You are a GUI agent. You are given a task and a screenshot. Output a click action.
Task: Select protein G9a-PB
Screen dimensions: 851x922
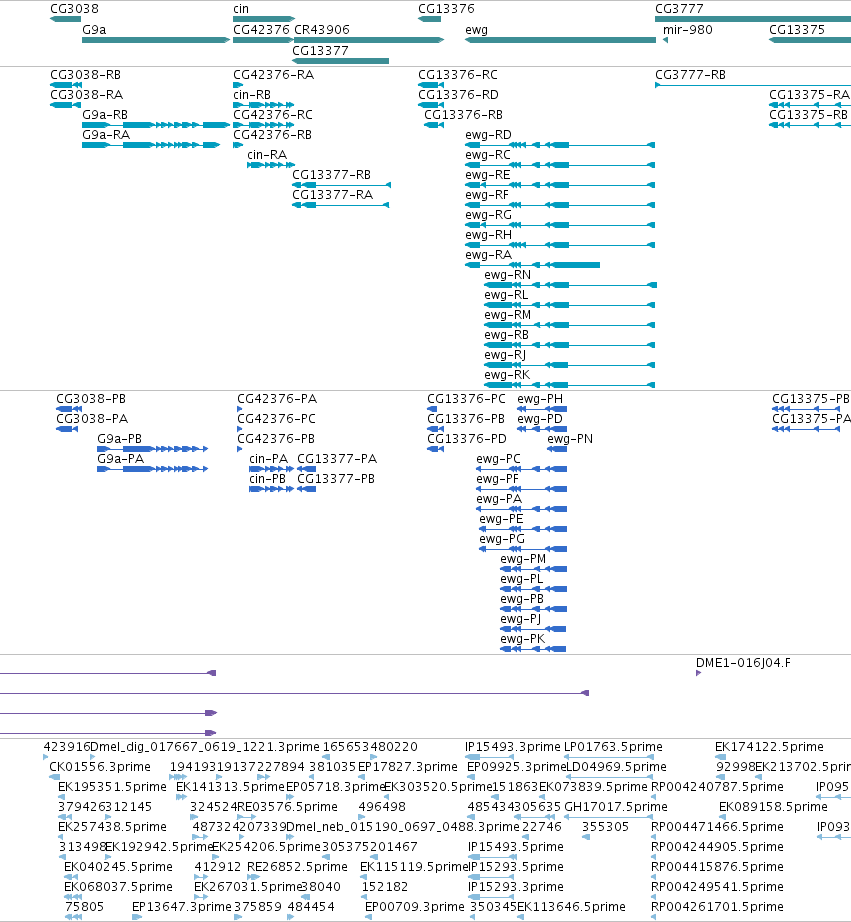point(152,449)
